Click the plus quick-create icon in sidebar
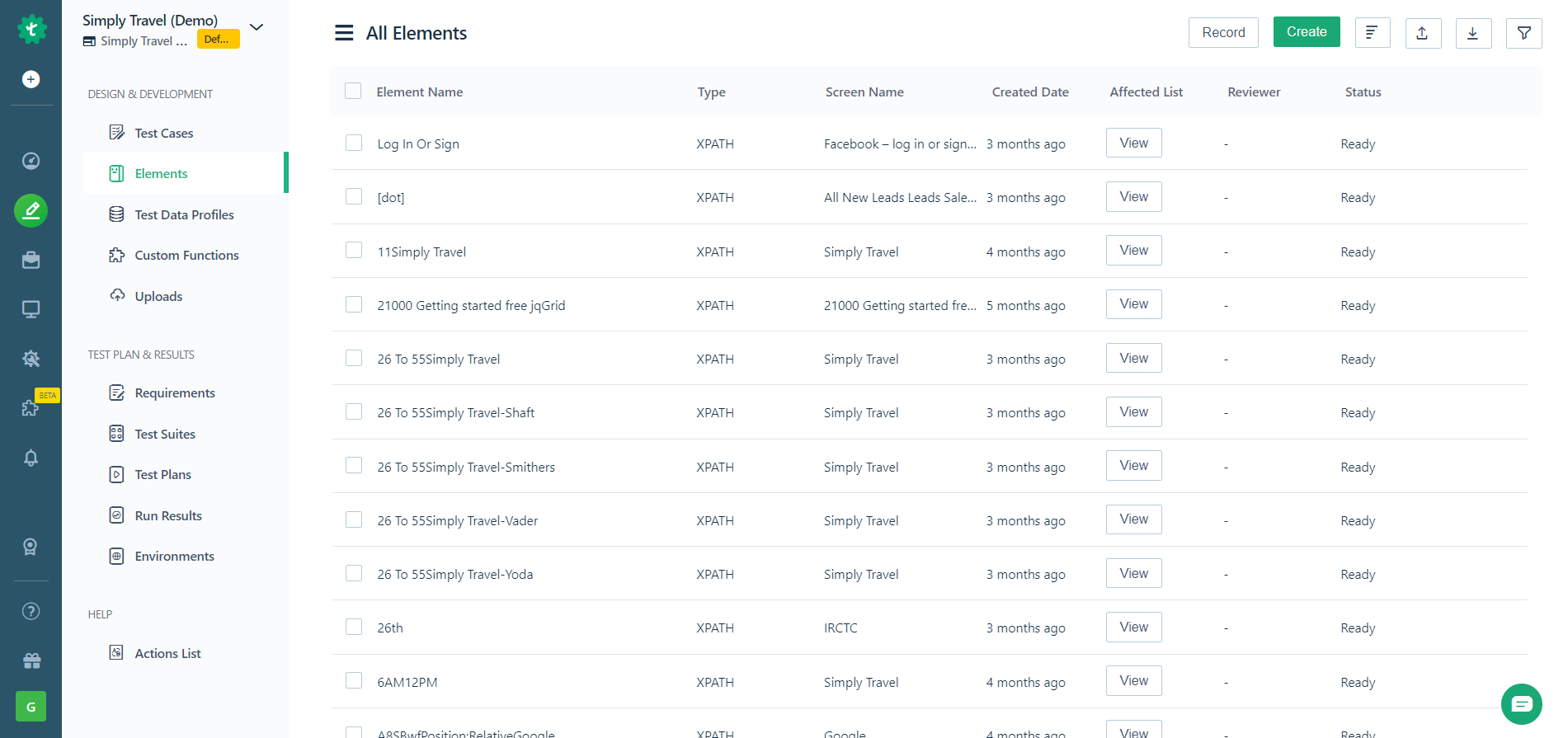This screenshot has height=738, width=1568. [31, 79]
